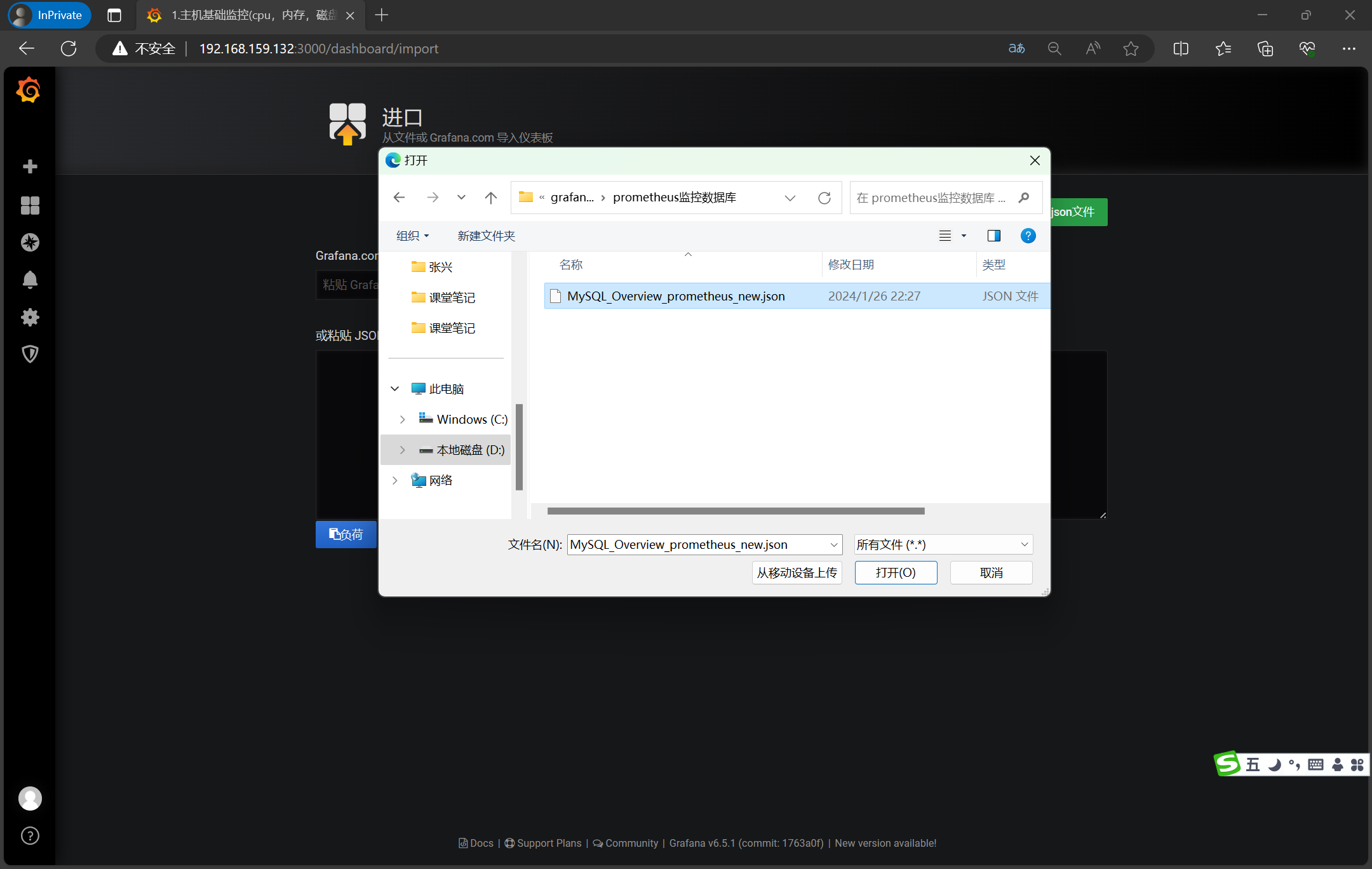
Task: Toggle the preview pane button
Action: pos(993,236)
